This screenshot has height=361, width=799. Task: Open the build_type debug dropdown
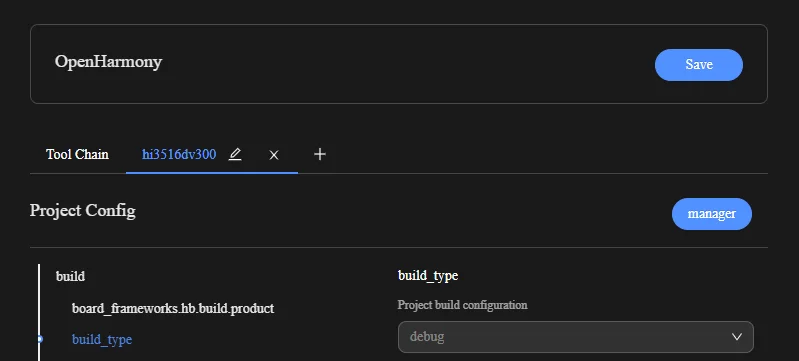[x=575, y=337]
